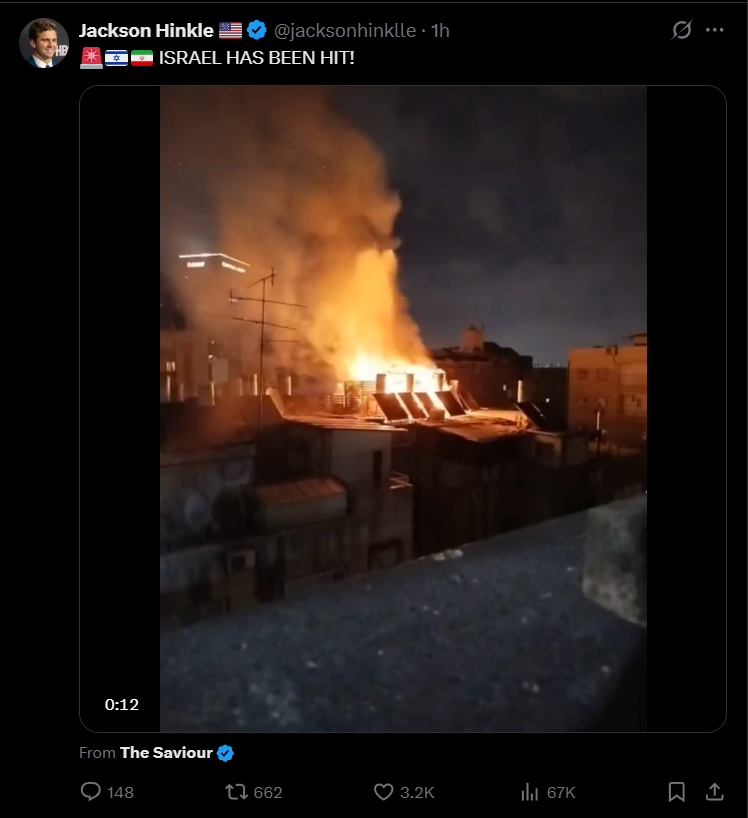
Task: Repost this tweet via the retweet icon
Action: click(x=236, y=792)
